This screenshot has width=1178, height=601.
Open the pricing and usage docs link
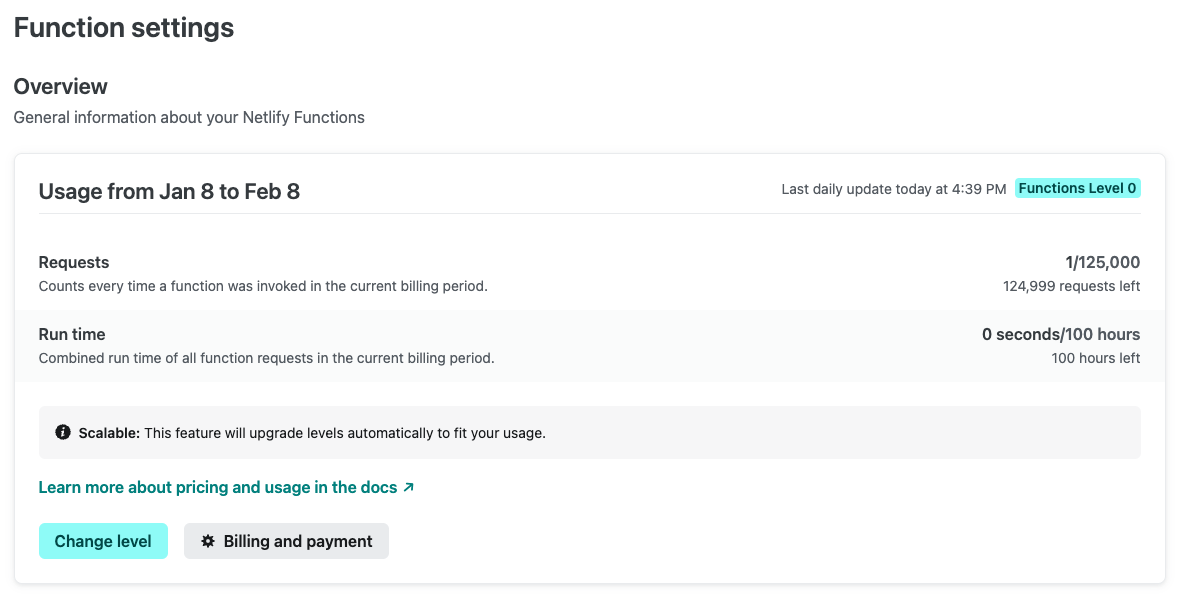coord(226,488)
